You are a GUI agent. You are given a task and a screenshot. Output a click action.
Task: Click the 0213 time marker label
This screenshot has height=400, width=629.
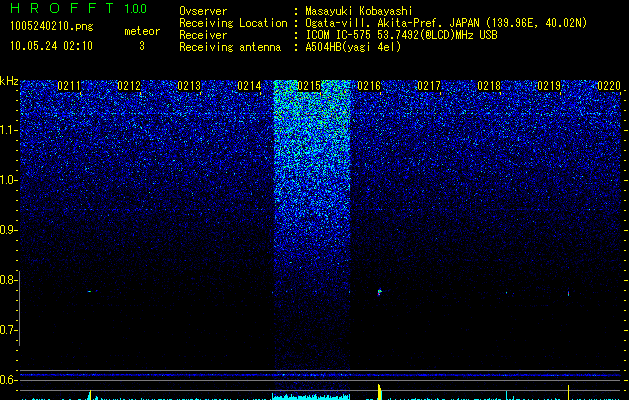click(189, 86)
